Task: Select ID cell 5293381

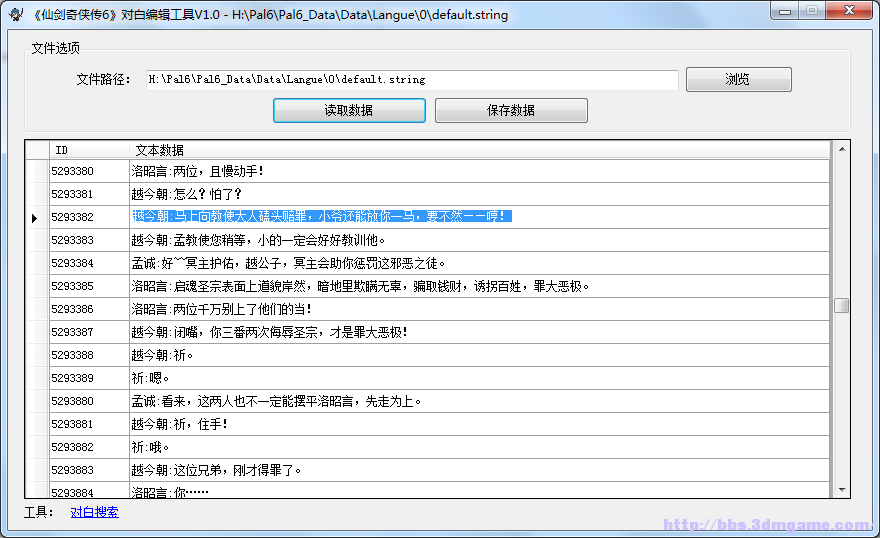Action: point(89,194)
